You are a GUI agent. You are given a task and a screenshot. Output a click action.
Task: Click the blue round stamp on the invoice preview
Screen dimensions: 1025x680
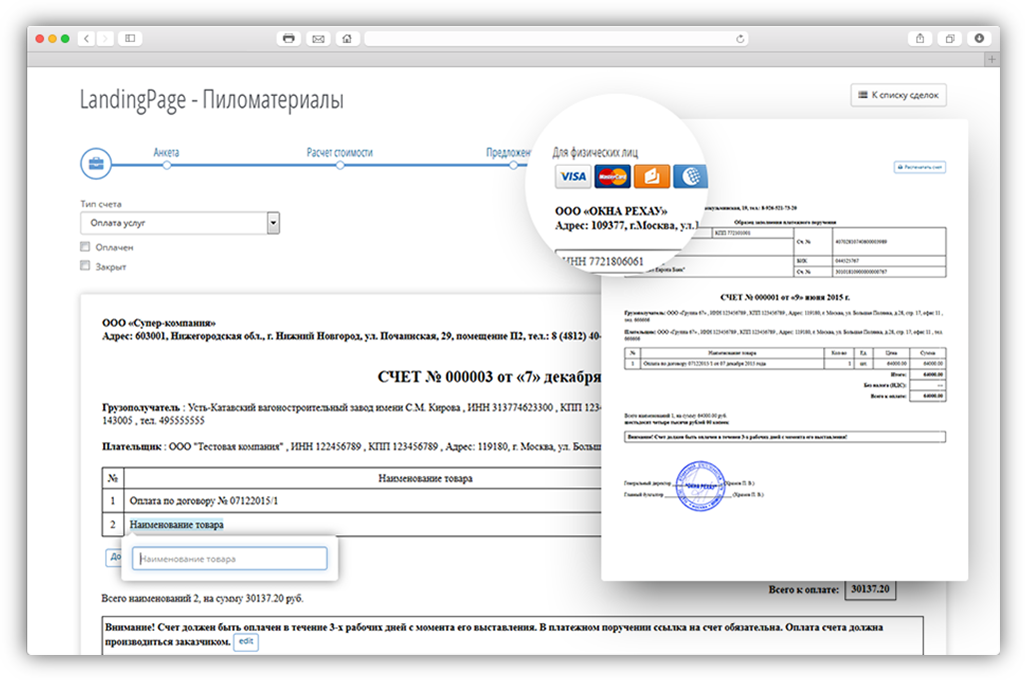700,486
